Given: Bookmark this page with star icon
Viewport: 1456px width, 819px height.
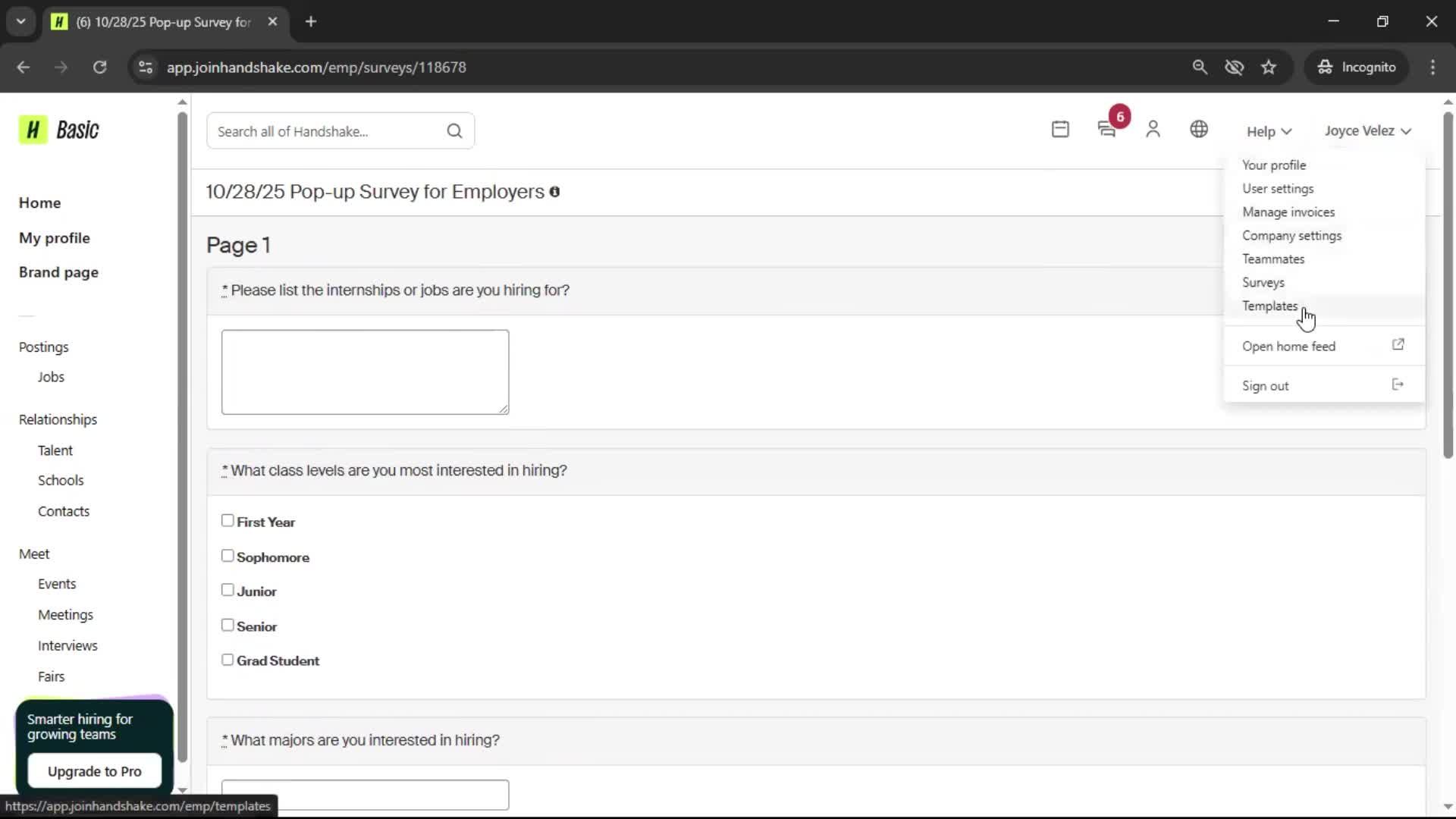Looking at the screenshot, I should (1269, 67).
